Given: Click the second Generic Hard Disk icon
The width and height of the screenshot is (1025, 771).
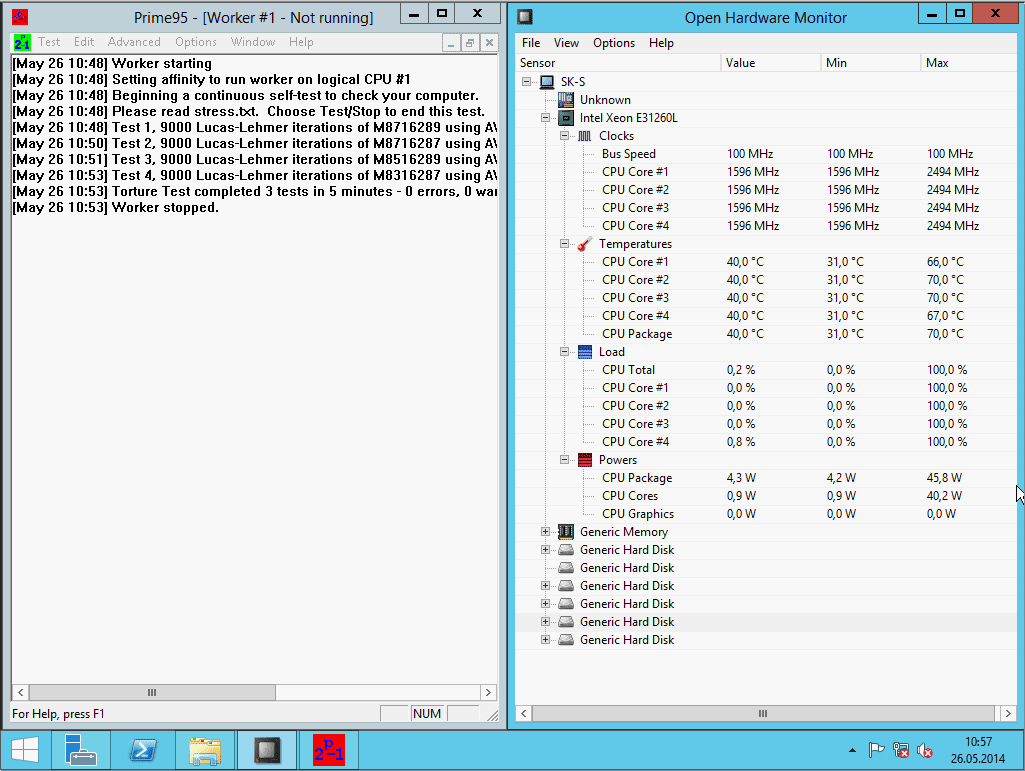Looking at the screenshot, I should [566, 568].
